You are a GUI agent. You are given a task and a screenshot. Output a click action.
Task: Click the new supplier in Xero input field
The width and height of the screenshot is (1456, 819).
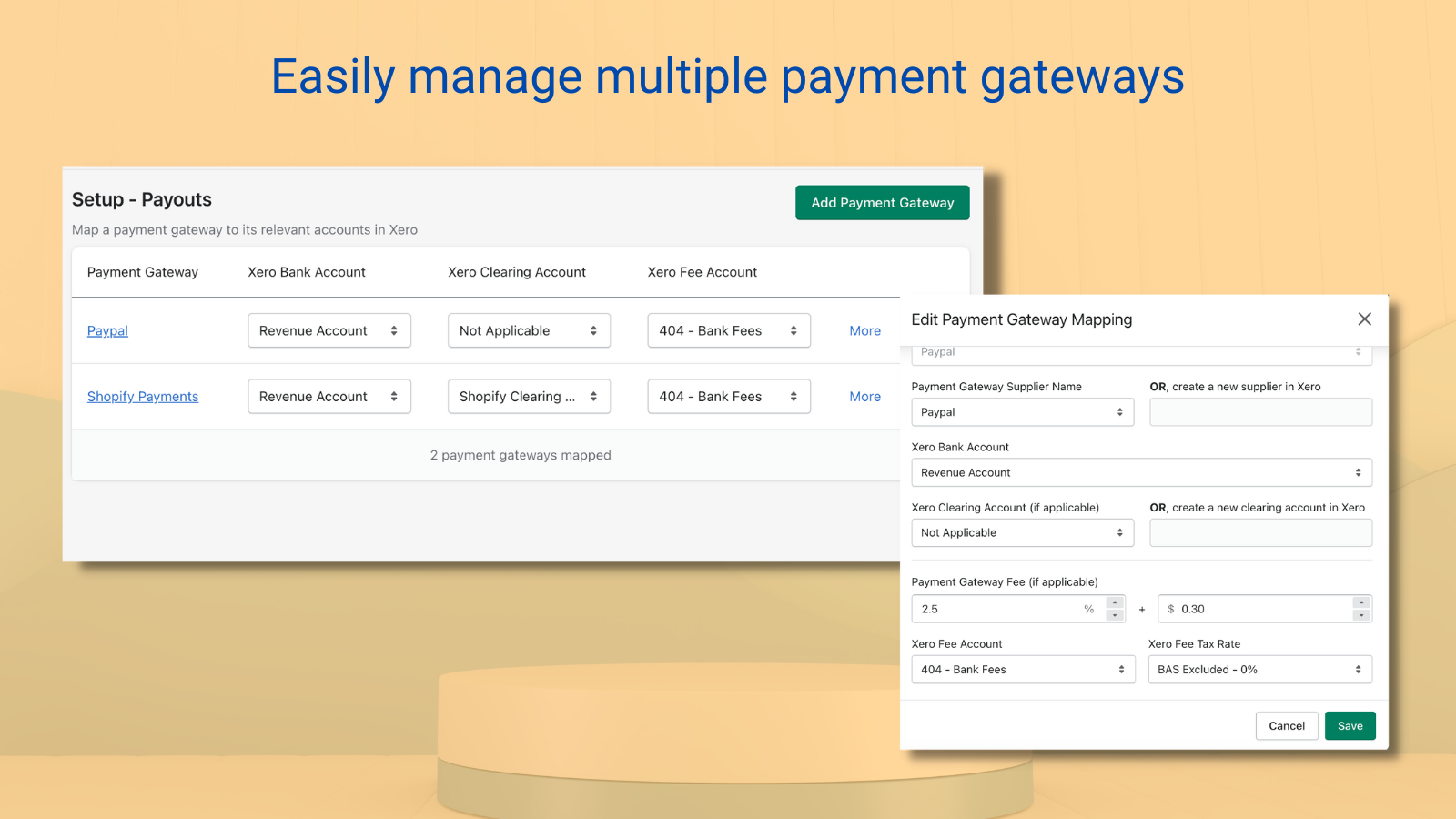tap(1260, 411)
